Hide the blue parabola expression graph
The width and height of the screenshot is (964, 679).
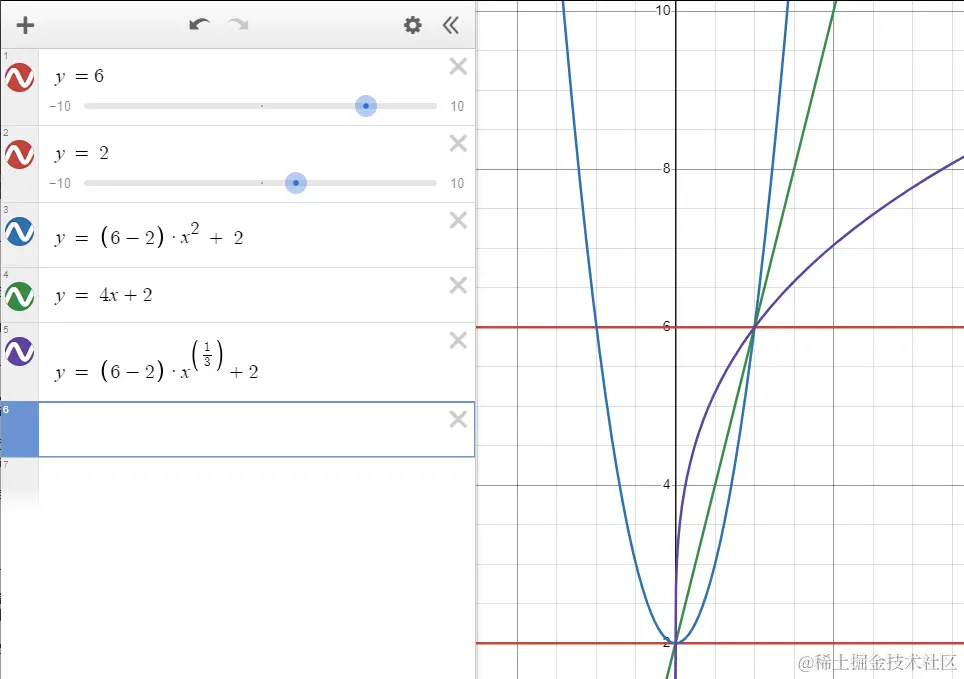click(20, 231)
